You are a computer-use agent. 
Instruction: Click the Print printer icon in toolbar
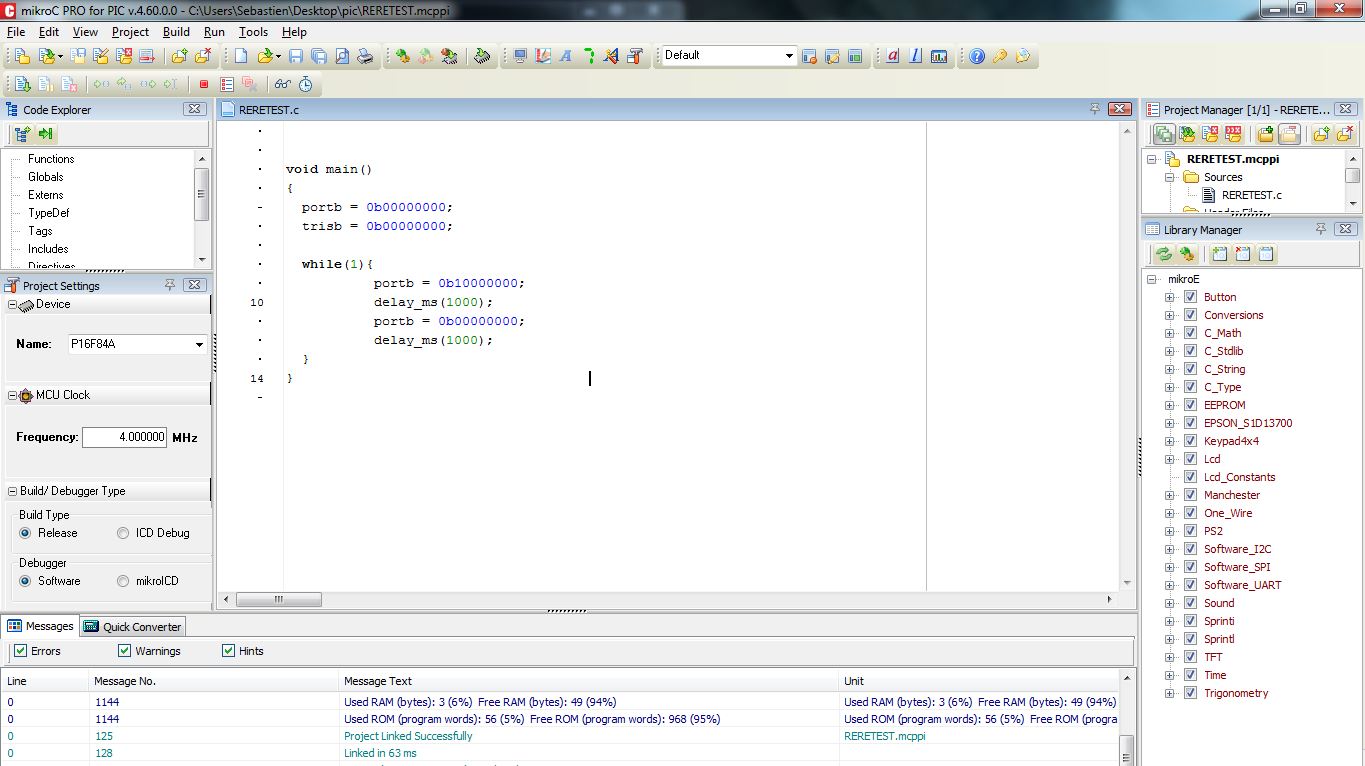[x=366, y=56]
